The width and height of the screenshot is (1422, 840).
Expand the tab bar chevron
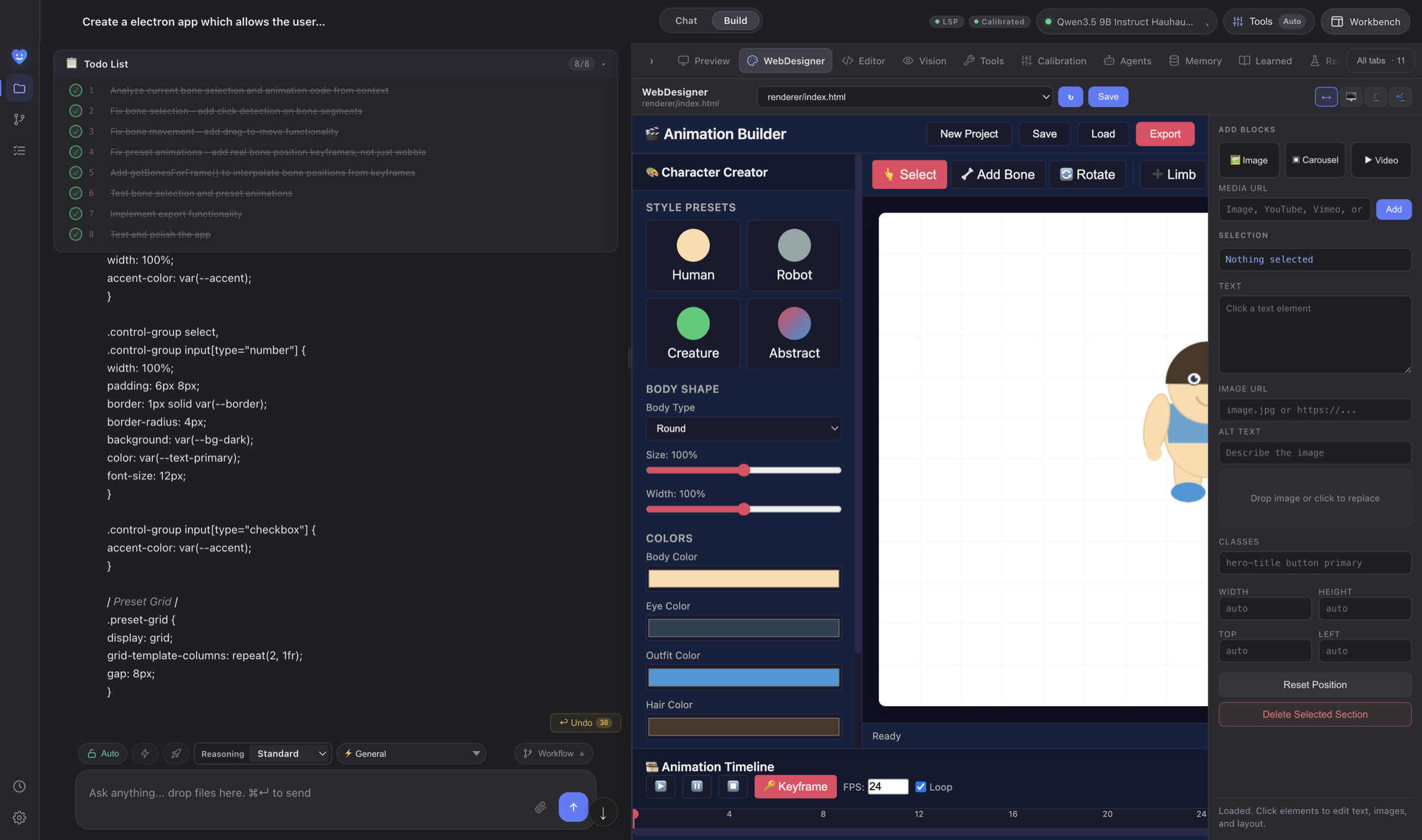(651, 60)
